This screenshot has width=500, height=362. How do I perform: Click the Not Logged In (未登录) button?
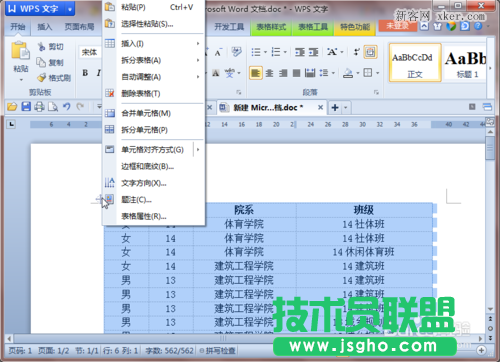point(397,26)
